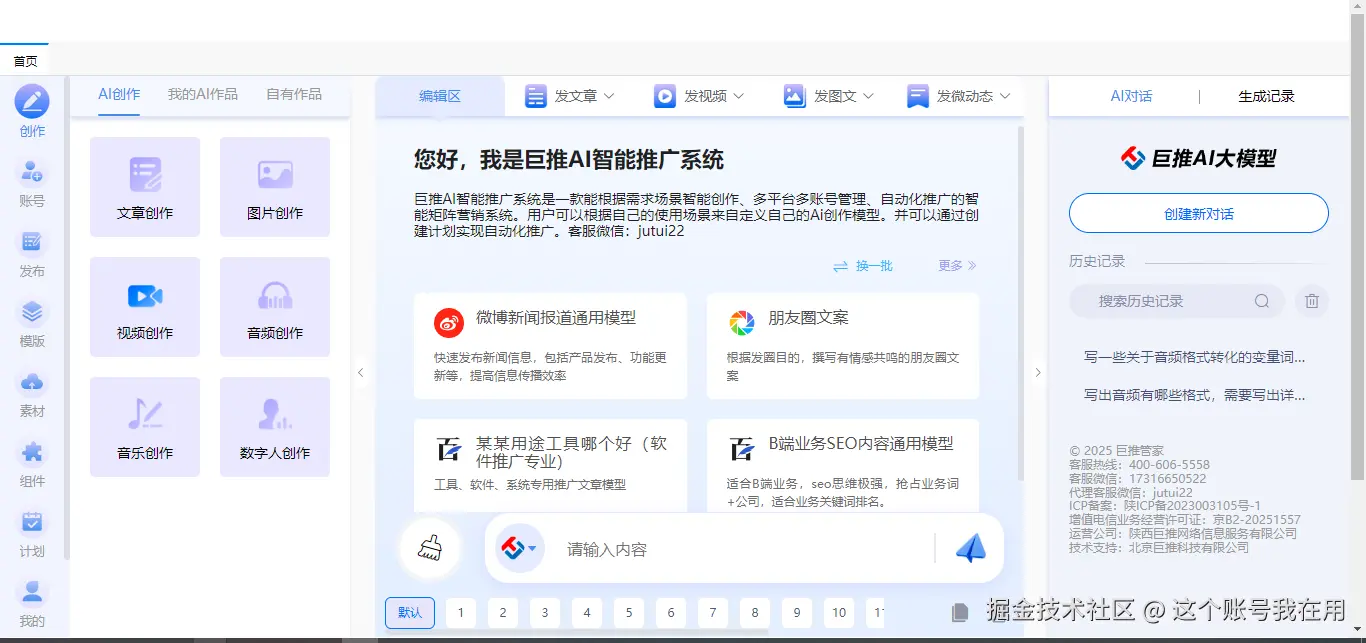Open B端业务SEO内容通用模型 card
This screenshot has width=1366, height=643.
coord(843,466)
